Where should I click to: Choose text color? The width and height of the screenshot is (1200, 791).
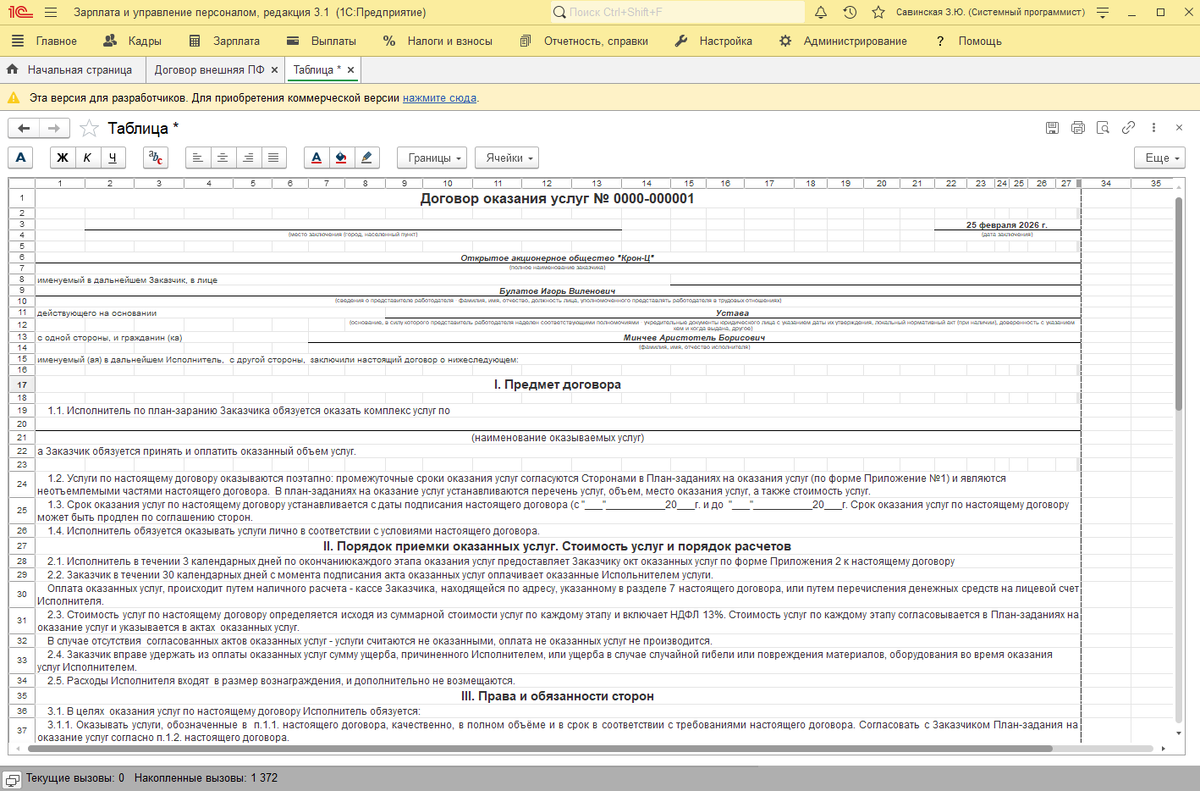(x=316, y=158)
